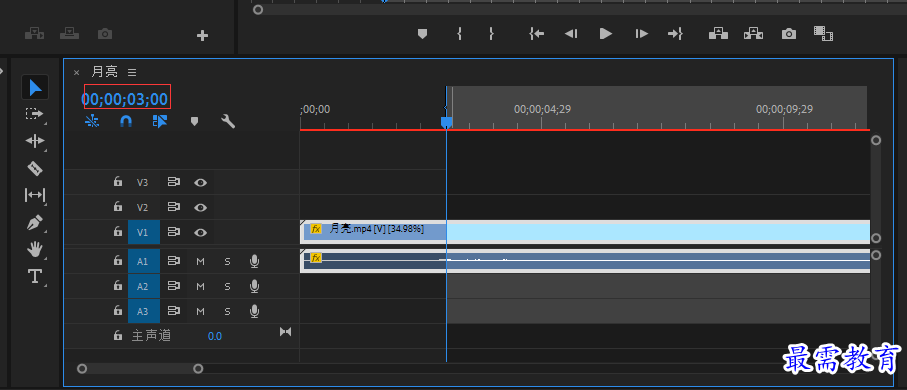Toggle sync lock on V2
The height and width of the screenshot is (390, 907).
(174, 207)
